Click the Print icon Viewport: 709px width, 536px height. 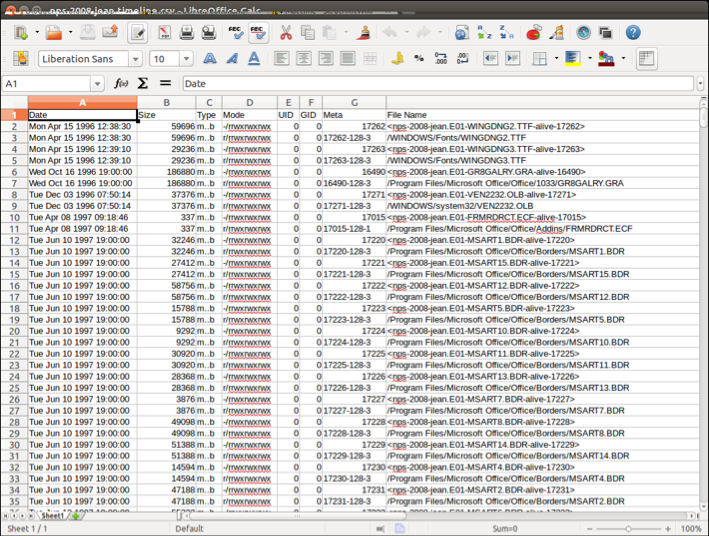(x=185, y=33)
